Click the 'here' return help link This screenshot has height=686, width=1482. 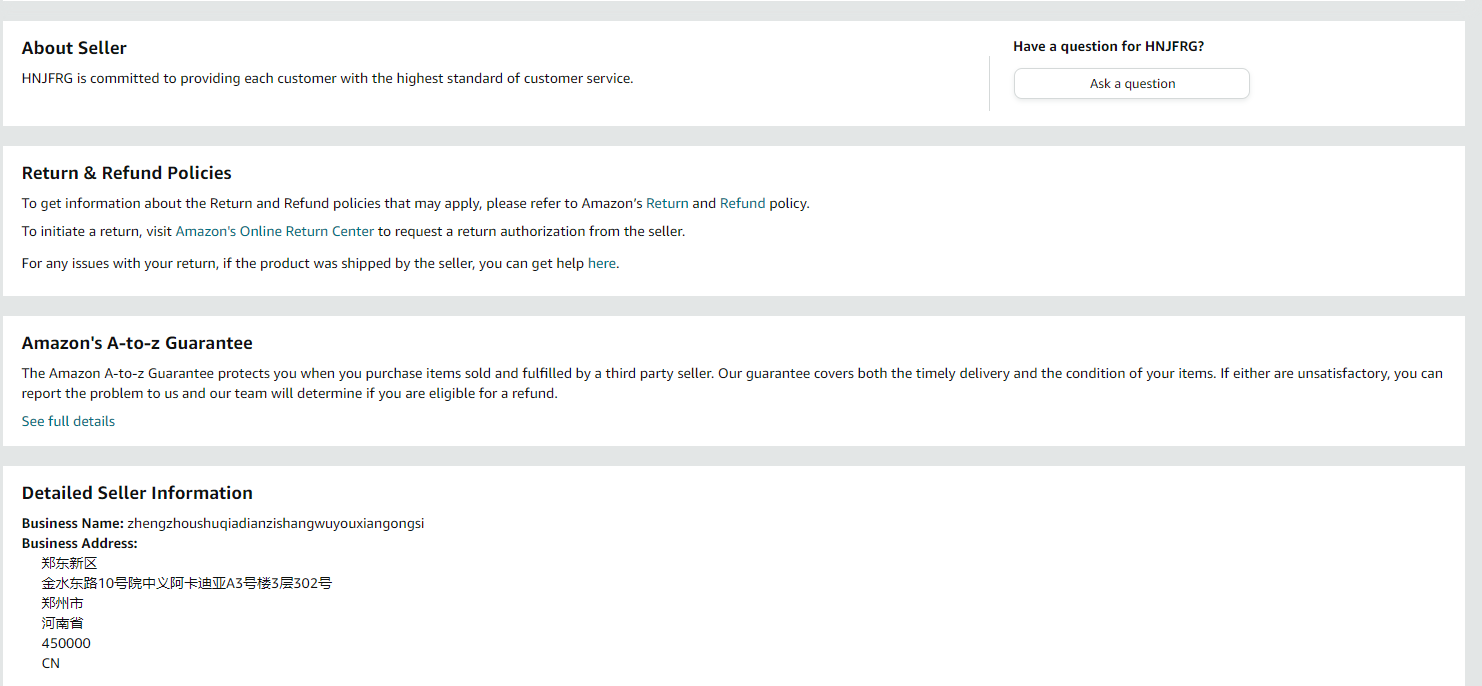click(601, 264)
